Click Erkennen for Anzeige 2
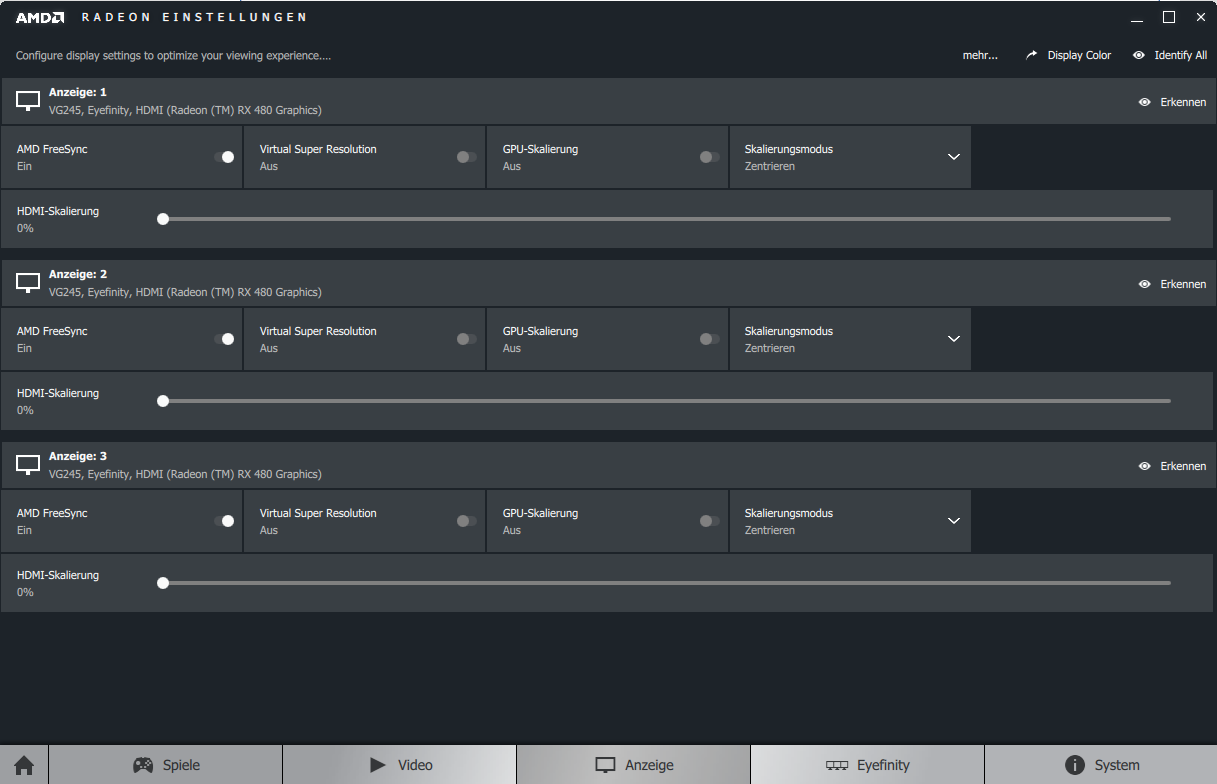Viewport: 1217px width, 784px height. 1172,284
